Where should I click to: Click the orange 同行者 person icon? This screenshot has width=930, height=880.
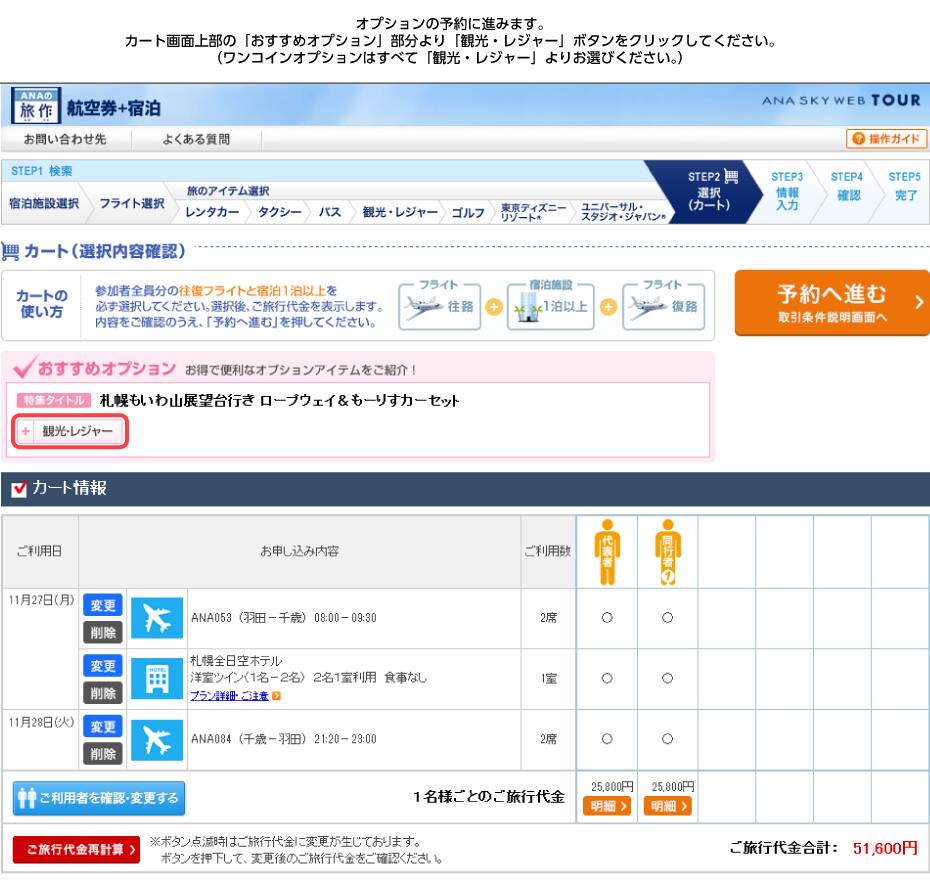click(667, 551)
